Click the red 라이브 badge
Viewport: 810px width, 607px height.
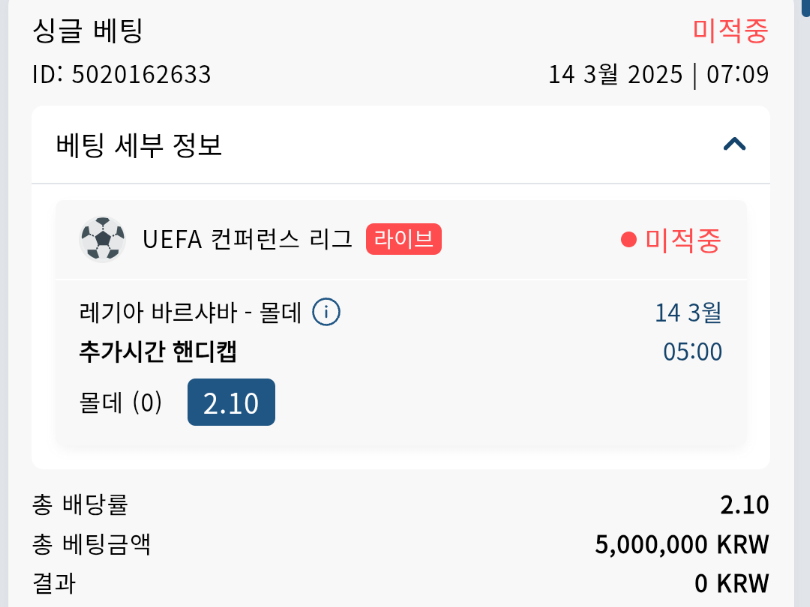403,239
